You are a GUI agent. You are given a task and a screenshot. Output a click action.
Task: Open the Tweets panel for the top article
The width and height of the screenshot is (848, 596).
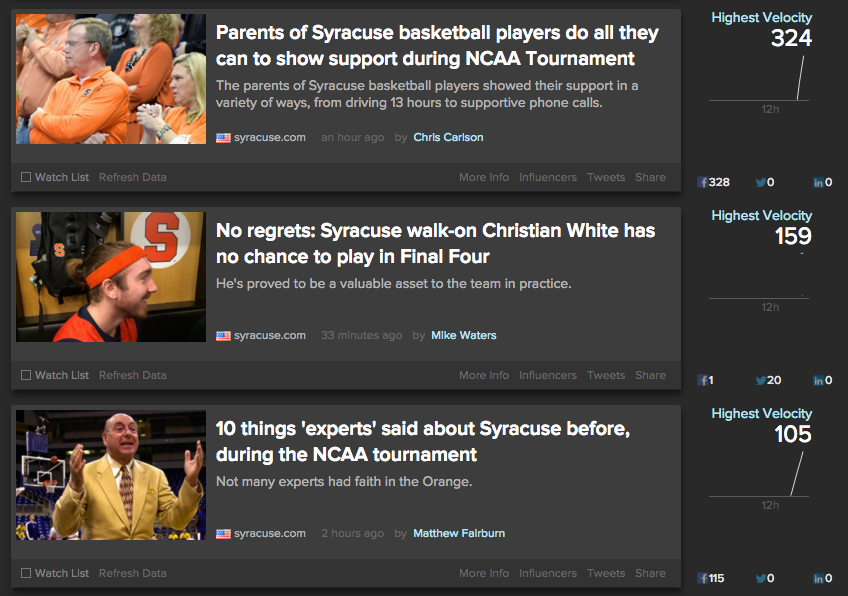(x=606, y=177)
